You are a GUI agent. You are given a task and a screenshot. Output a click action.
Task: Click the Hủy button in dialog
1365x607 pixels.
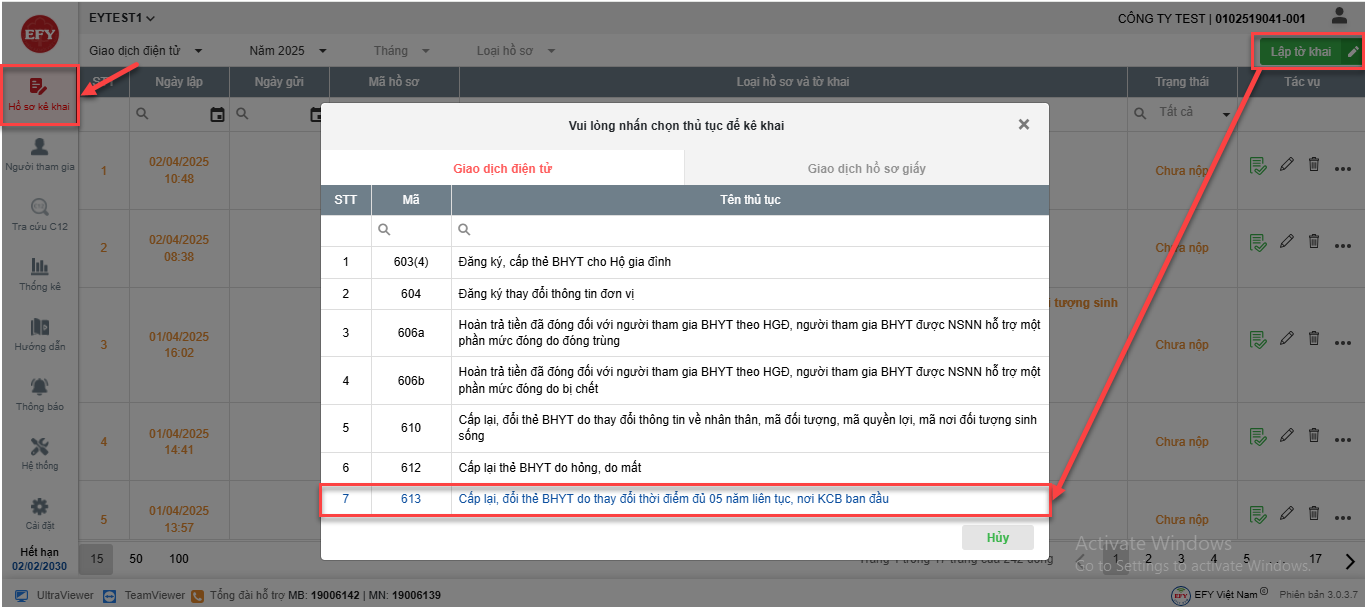tap(997, 537)
